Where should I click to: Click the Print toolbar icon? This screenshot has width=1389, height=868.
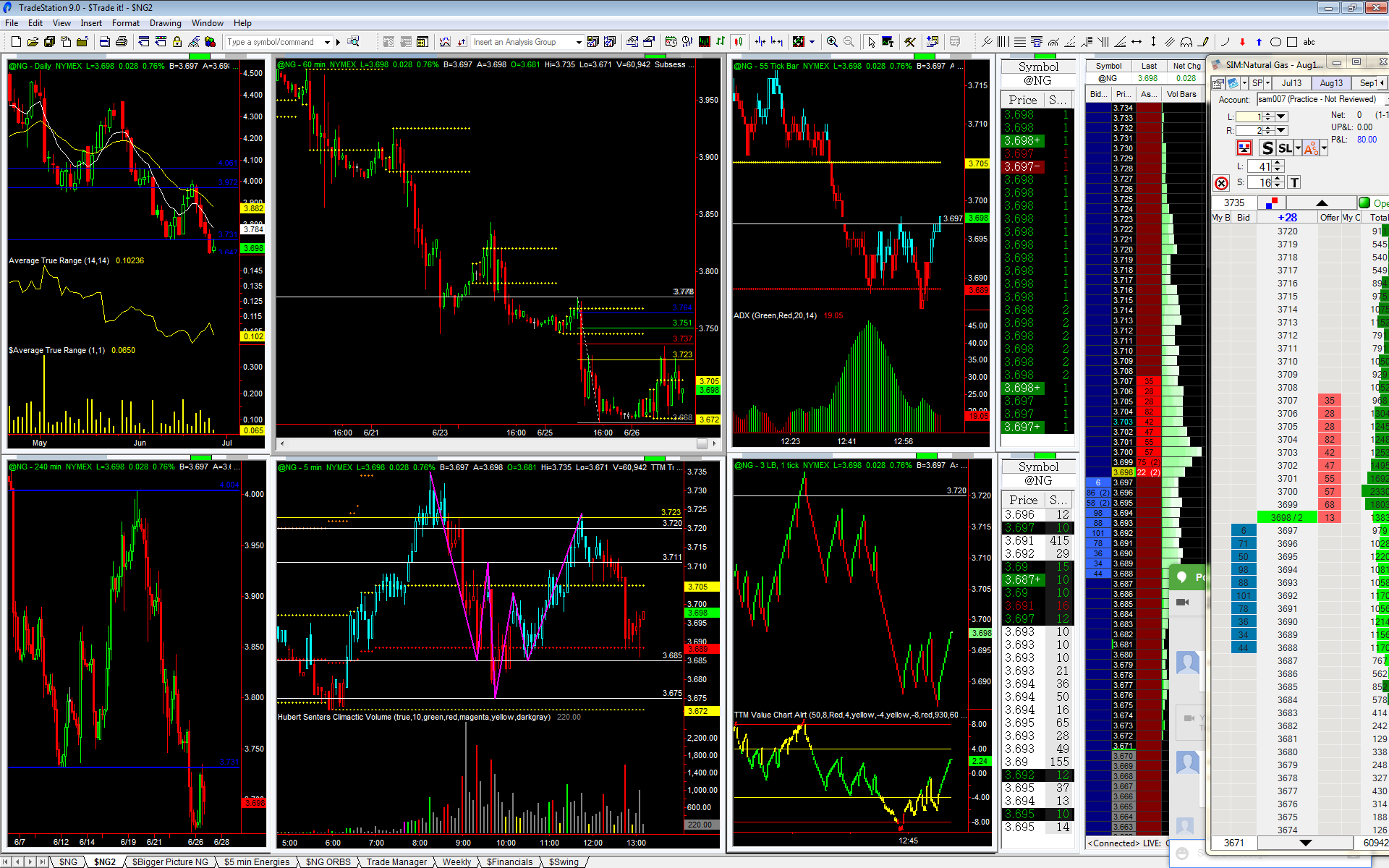click(121, 42)
